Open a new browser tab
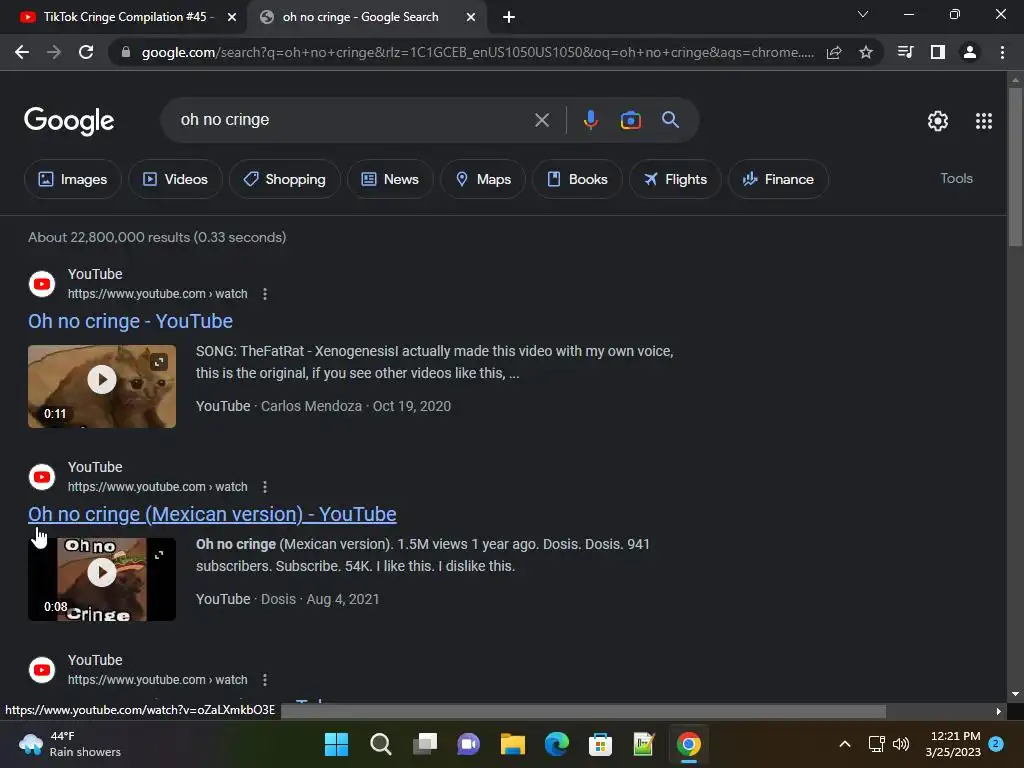Screen dimensions: 1024x768 point(509,17)
